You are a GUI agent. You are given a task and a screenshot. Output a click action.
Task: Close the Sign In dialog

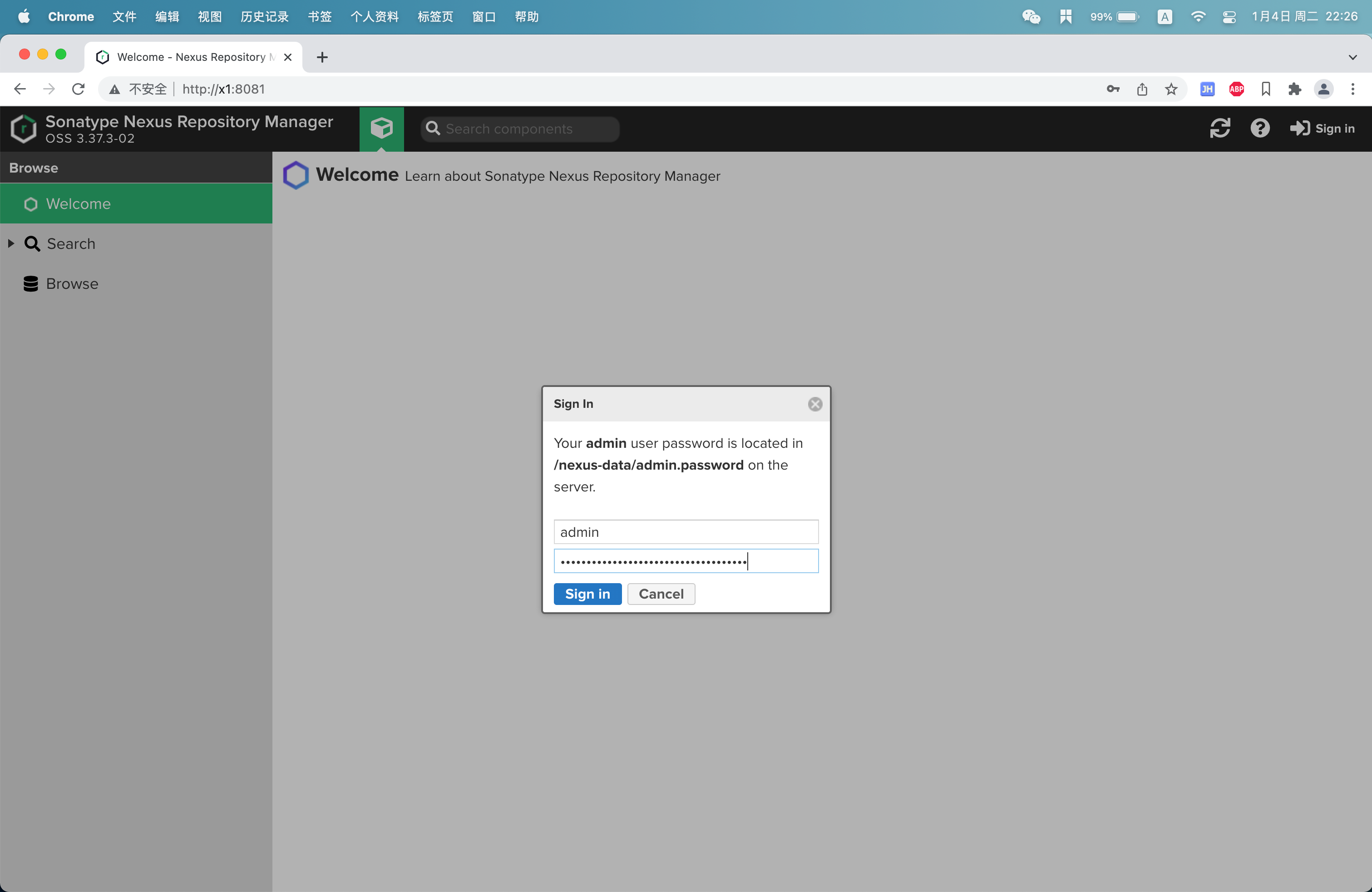click(x=814, y=404)
